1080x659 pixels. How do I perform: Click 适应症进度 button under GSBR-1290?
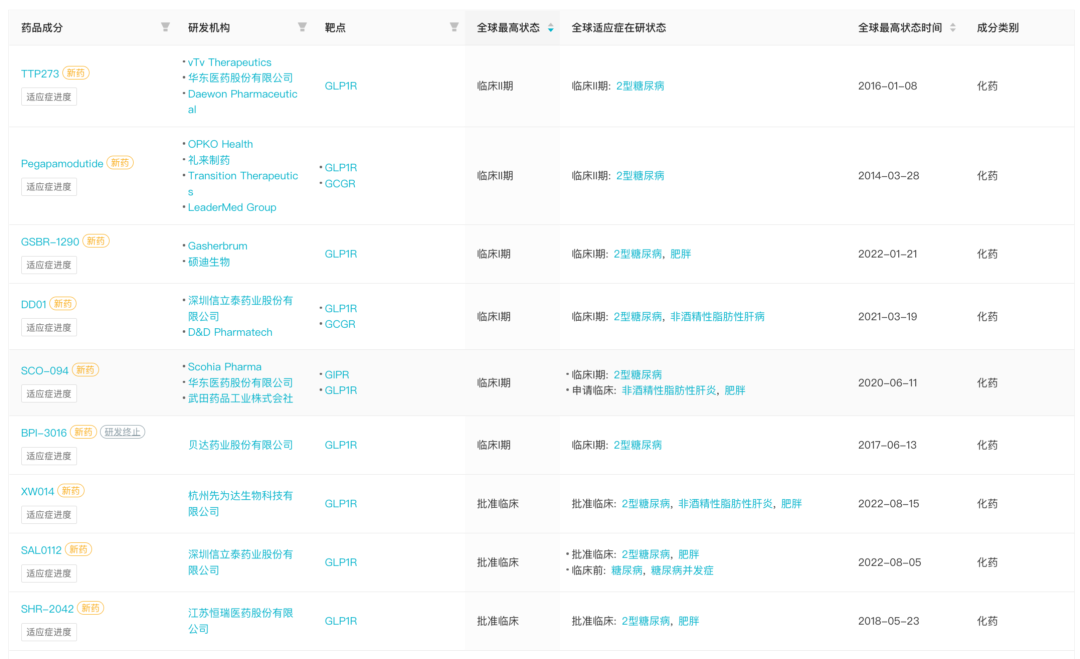pyautogui.click(x=49, y=265)
